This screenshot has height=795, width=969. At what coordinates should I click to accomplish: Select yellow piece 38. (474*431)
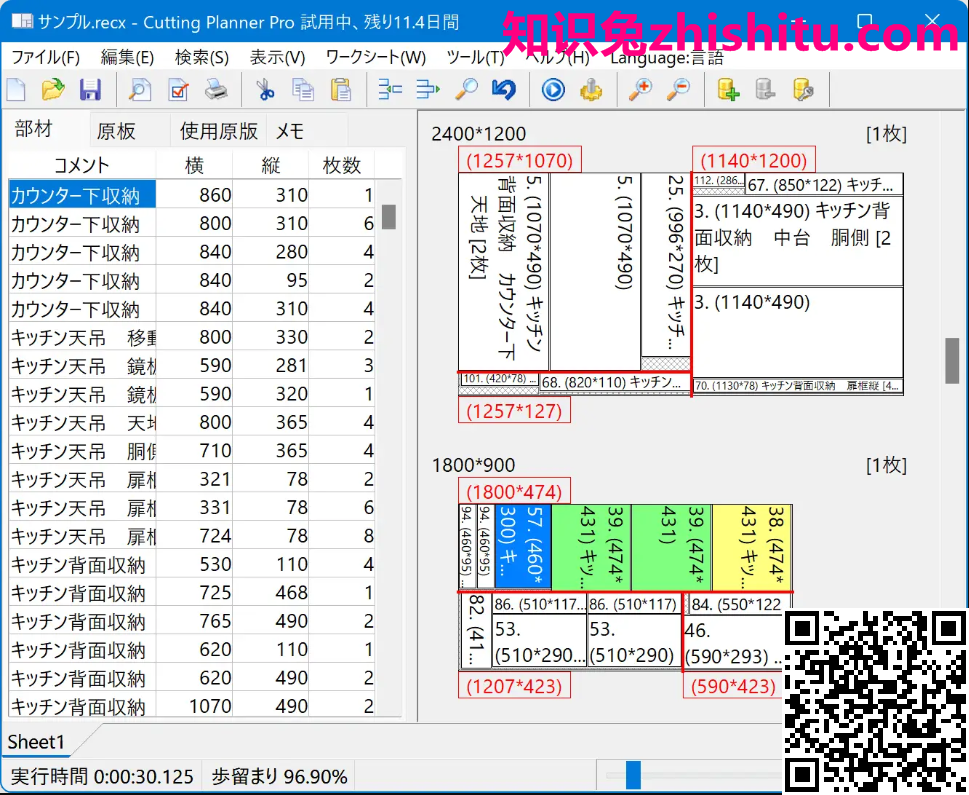[752, 547]
